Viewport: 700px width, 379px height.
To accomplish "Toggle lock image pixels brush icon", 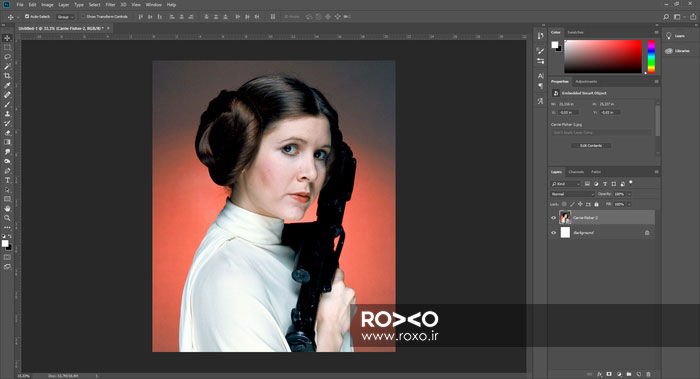I will 572,204.
